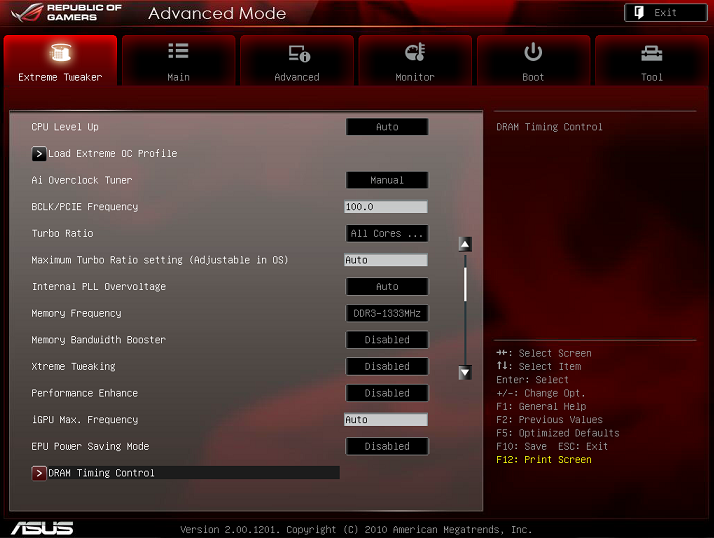Click the Memory Frequency label
714x538 pixels.
point(76,313)
